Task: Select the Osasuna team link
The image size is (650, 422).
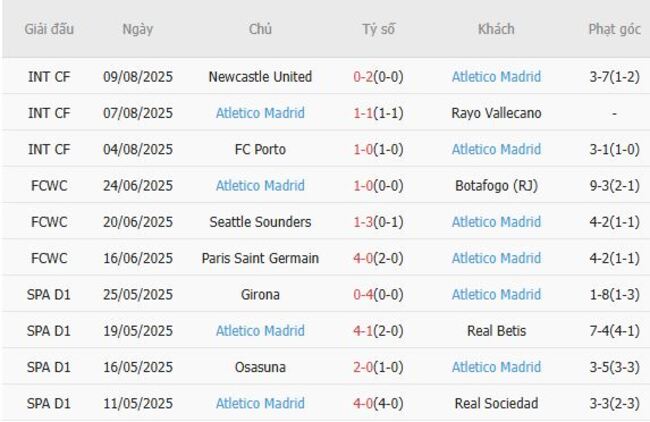Action: [x=260, y=367]
